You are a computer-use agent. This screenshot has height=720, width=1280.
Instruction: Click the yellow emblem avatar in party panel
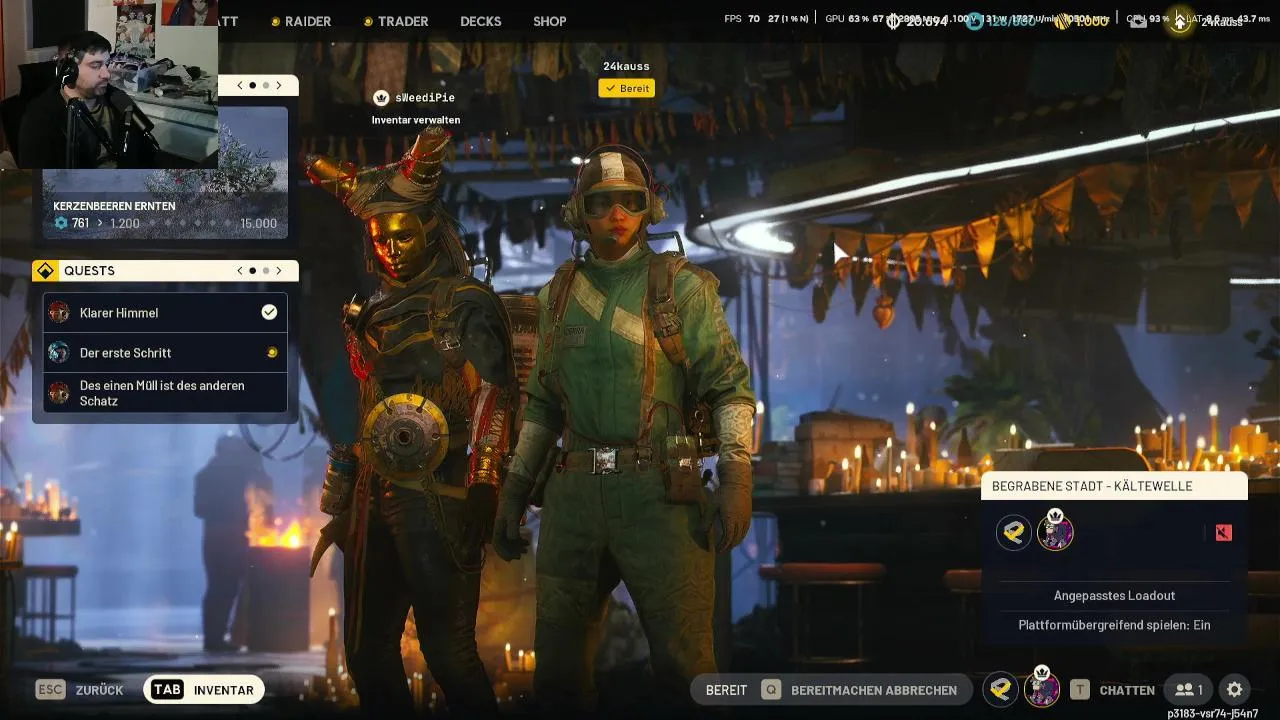click(1014, 533)
